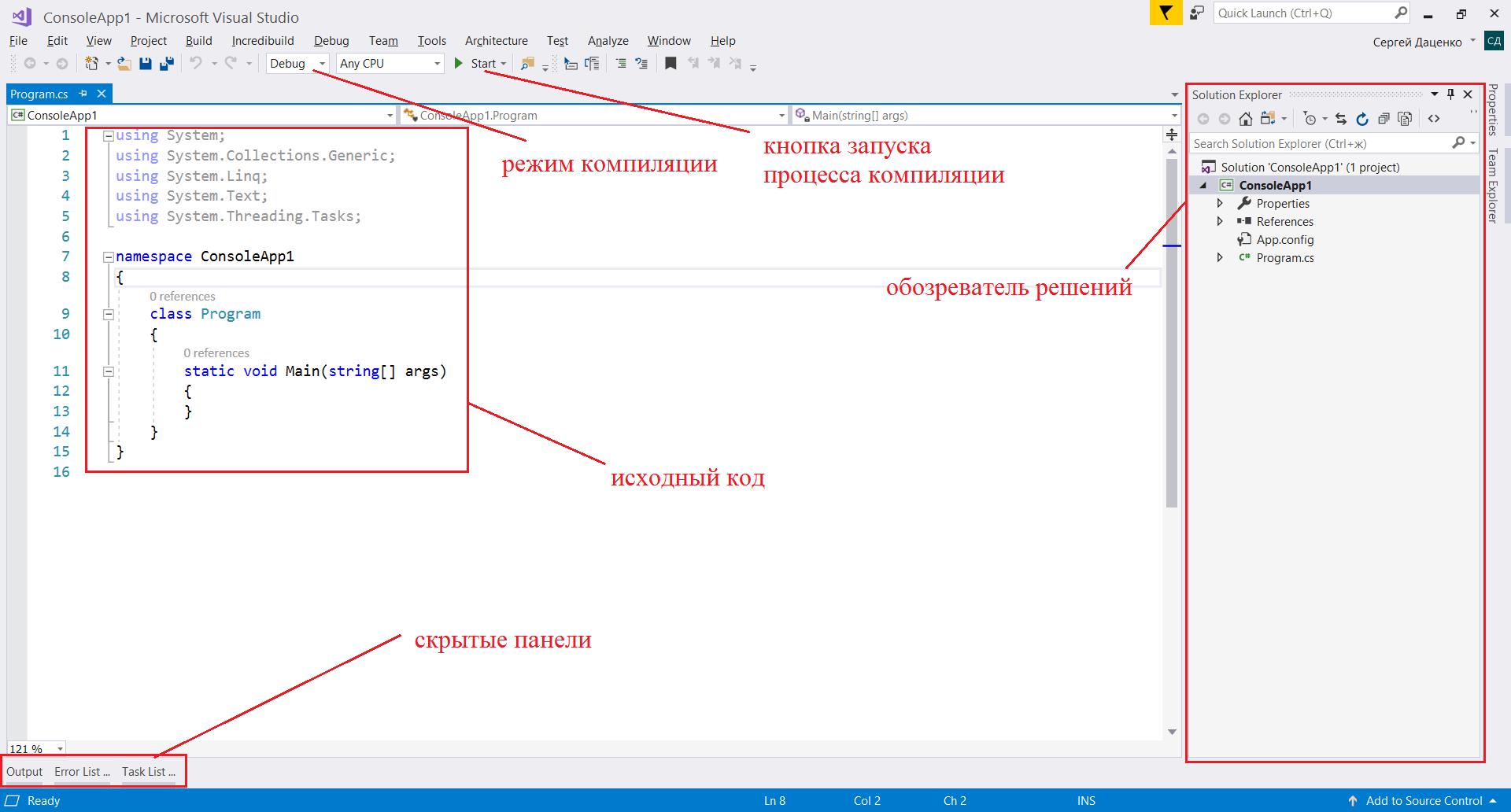This screenshot has width=1511, height=812.
Task: Click Add to Source Control in status bar
Action: click(x=1424, y=801)
